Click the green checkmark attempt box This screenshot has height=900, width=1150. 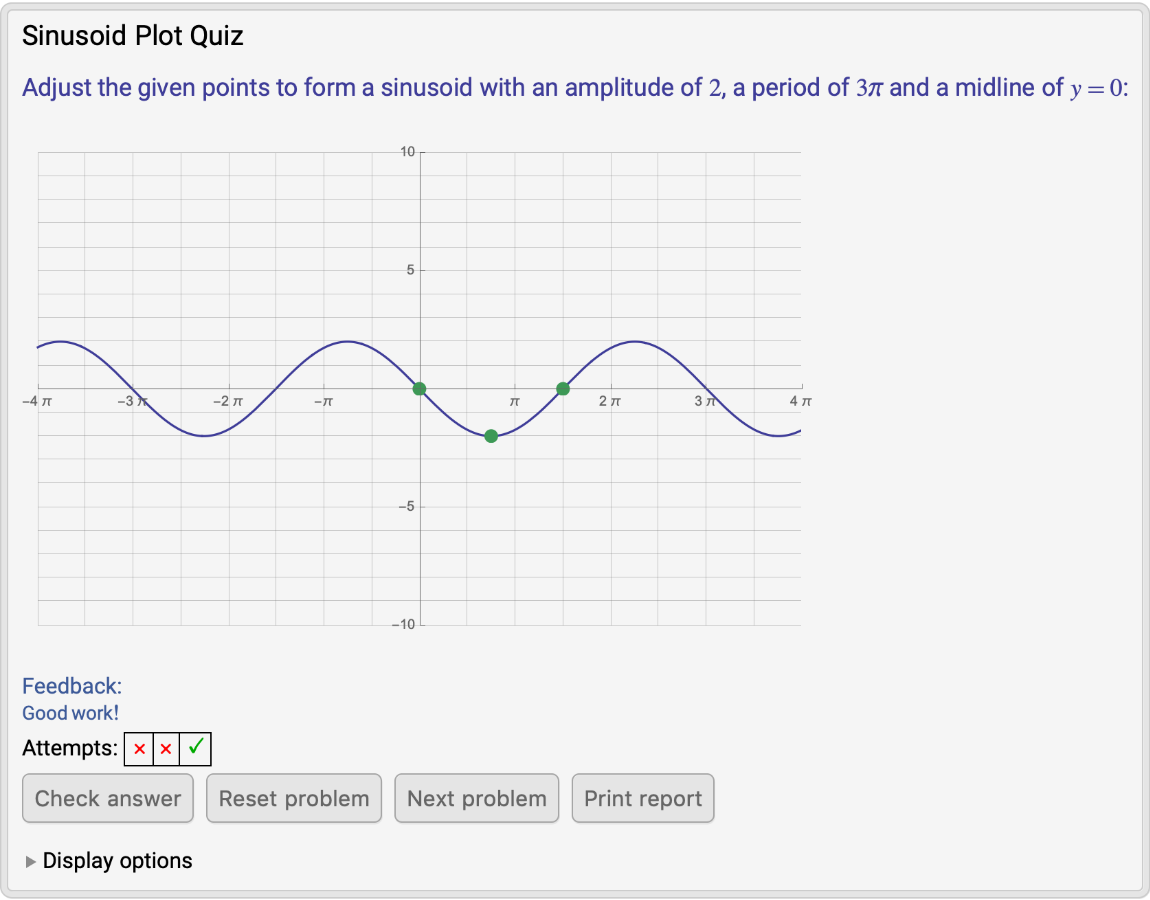pos(196,748)
